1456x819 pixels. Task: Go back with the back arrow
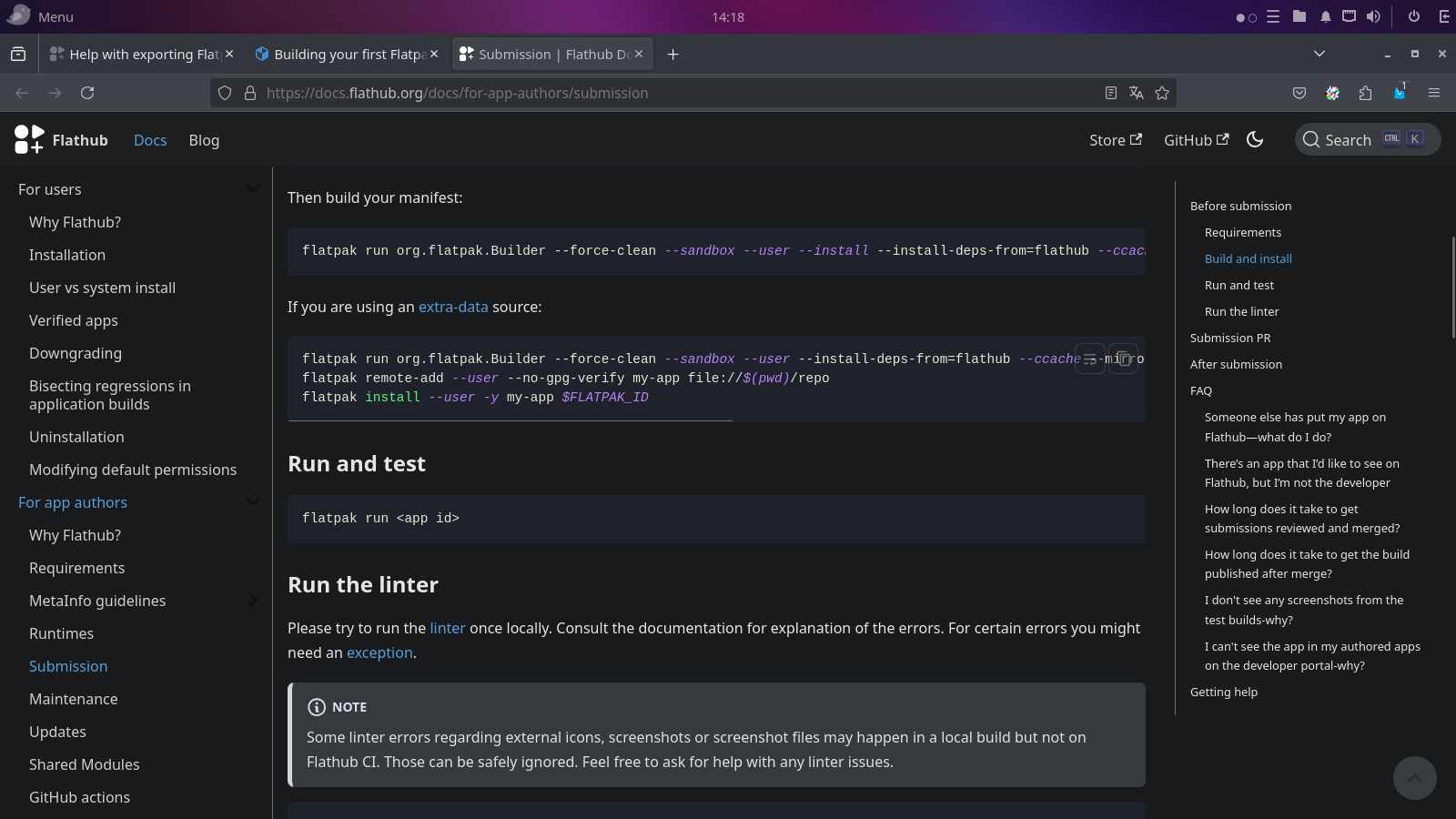point(22,93)
